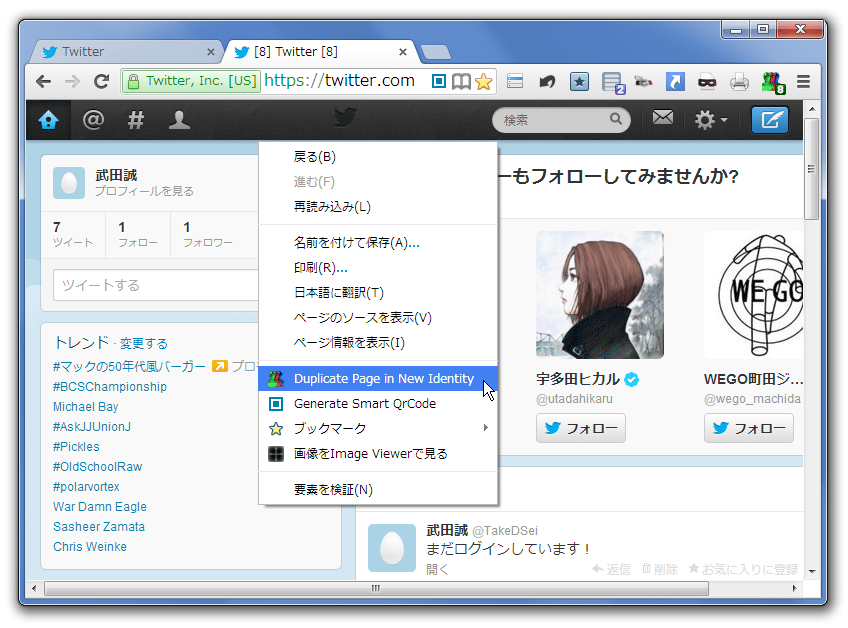Click the 変更する trends link
Image resolution: width=848 pixels, height=628 pixels.
pyautogui.click(x=143, y=343)
